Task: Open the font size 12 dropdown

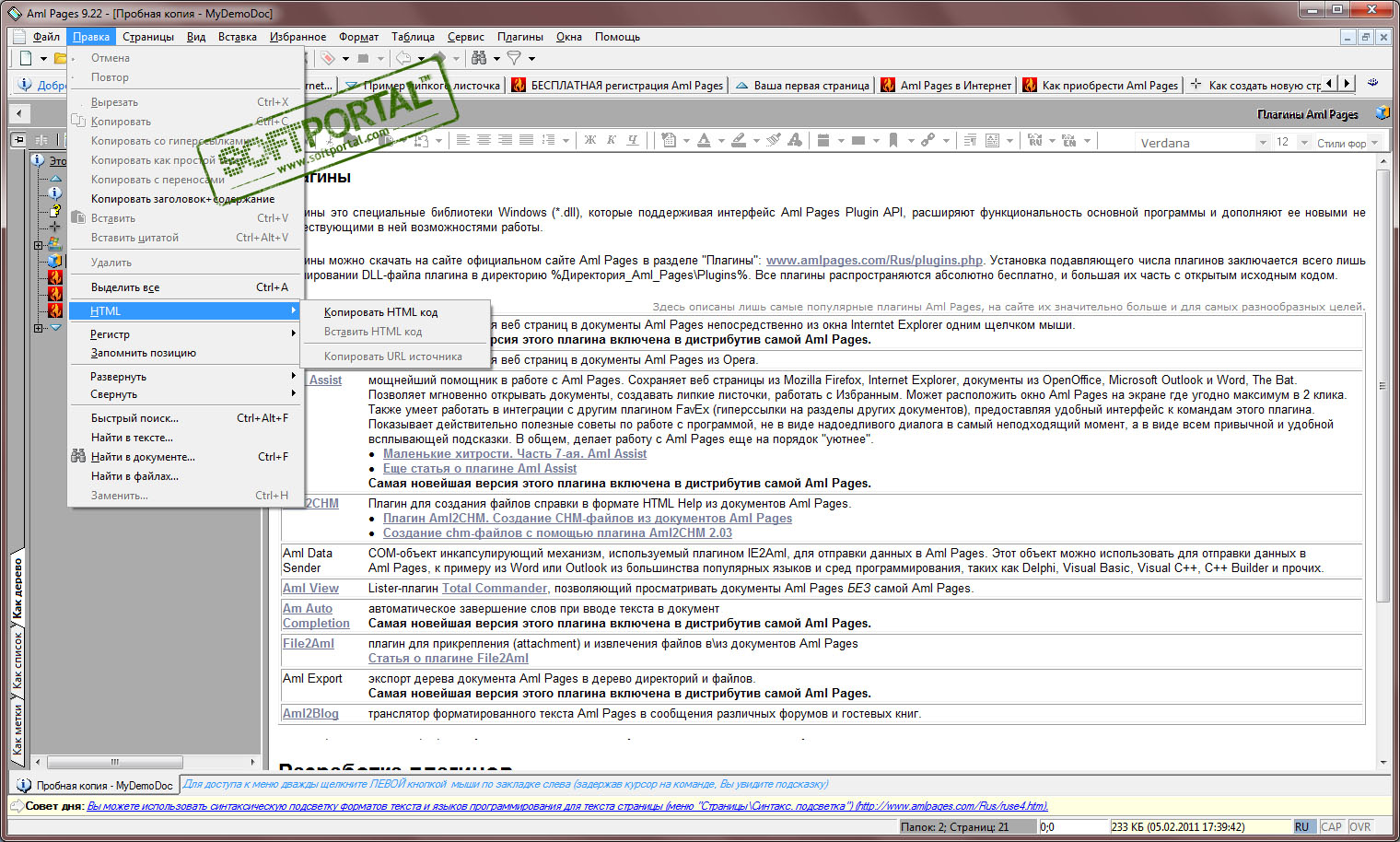Action: (1304, 143)
